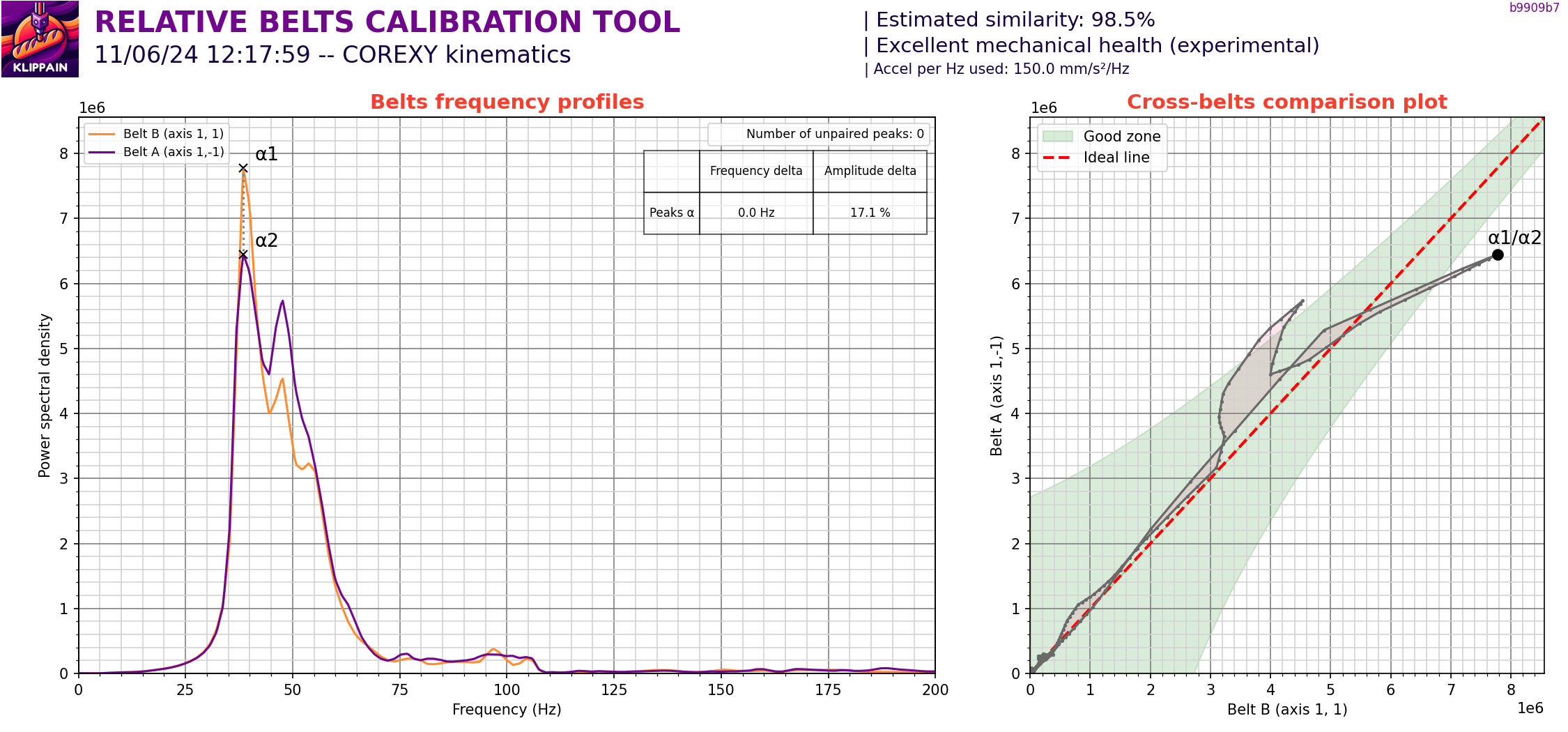Click the 'Belts frequency profiles' plot title
This screenshot has height=732, width=1568.
[507, 102]
